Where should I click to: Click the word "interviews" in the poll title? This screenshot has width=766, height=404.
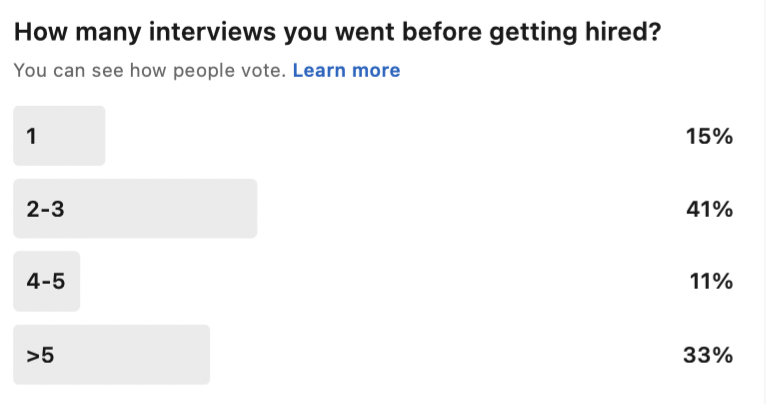point(213,32)
